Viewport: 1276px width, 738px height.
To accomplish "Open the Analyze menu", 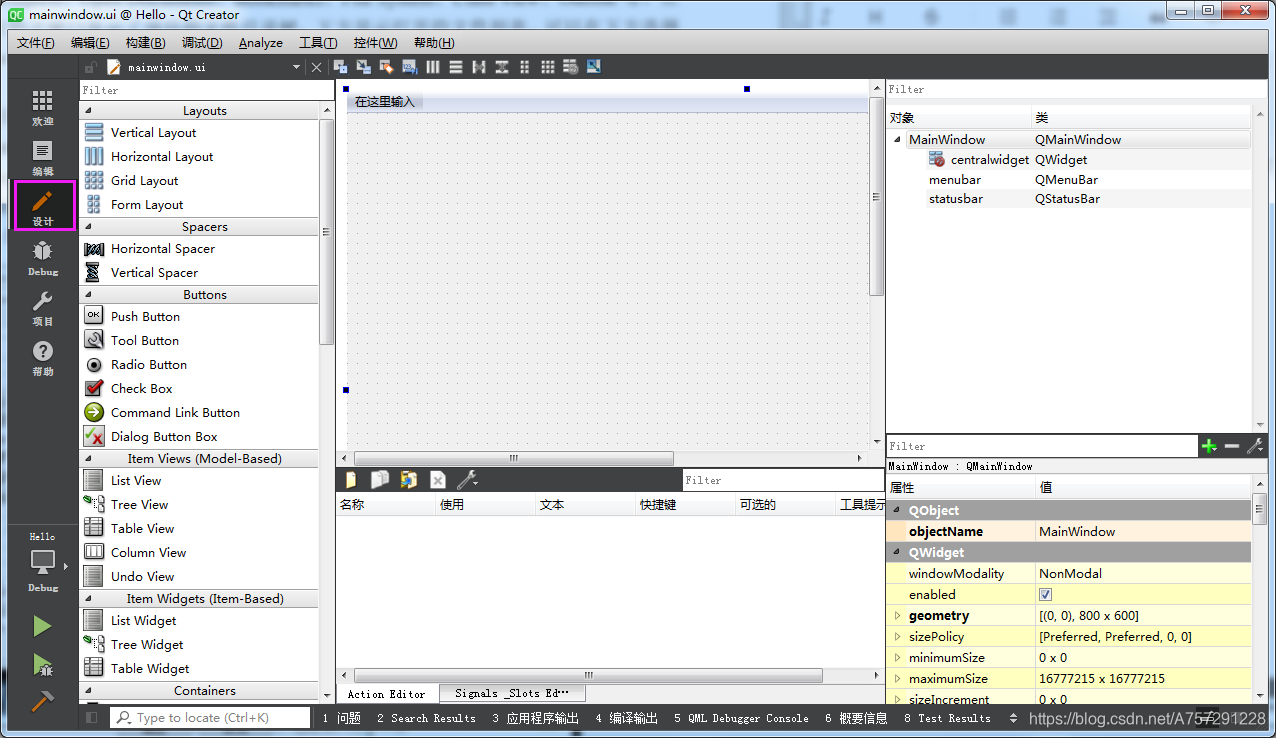I will pyautogui.click(x=261, y=43).
